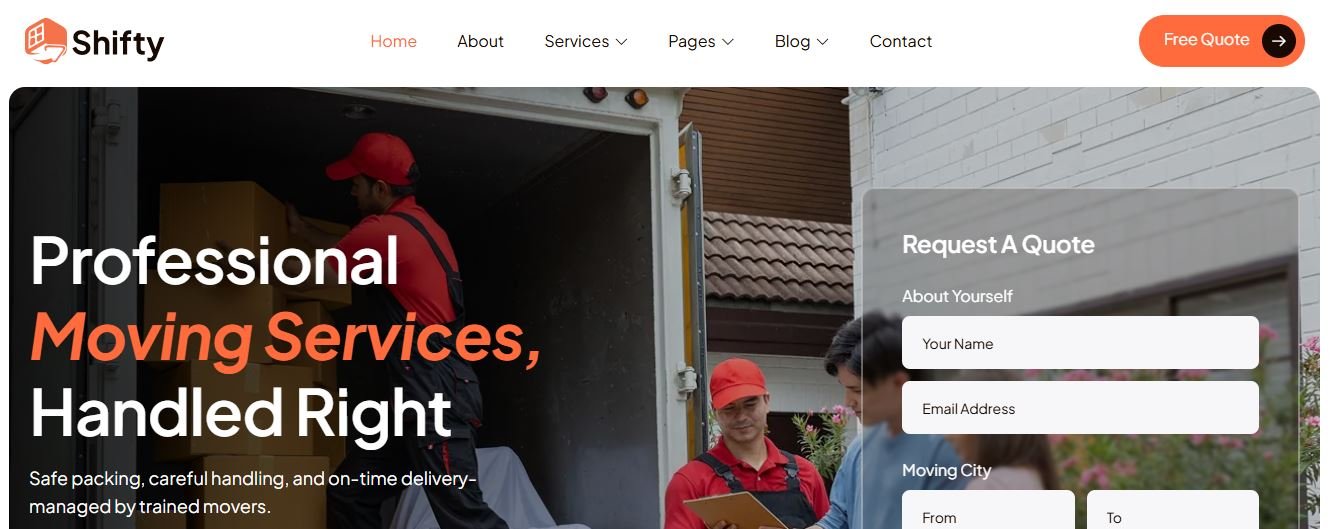Expand the Blog dropdown chevron
Screen dimensions: 1333x529
pyautogui.click(x=823, y=42)
